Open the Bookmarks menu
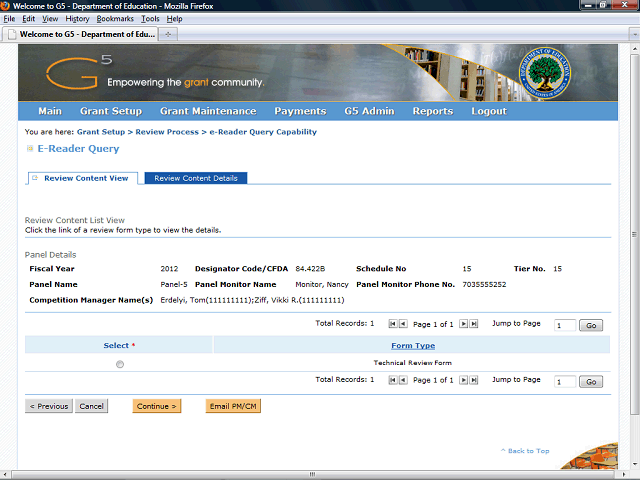The width and height of the screenshot is (640, 480). pyautogui.click(x=115, y=19)
